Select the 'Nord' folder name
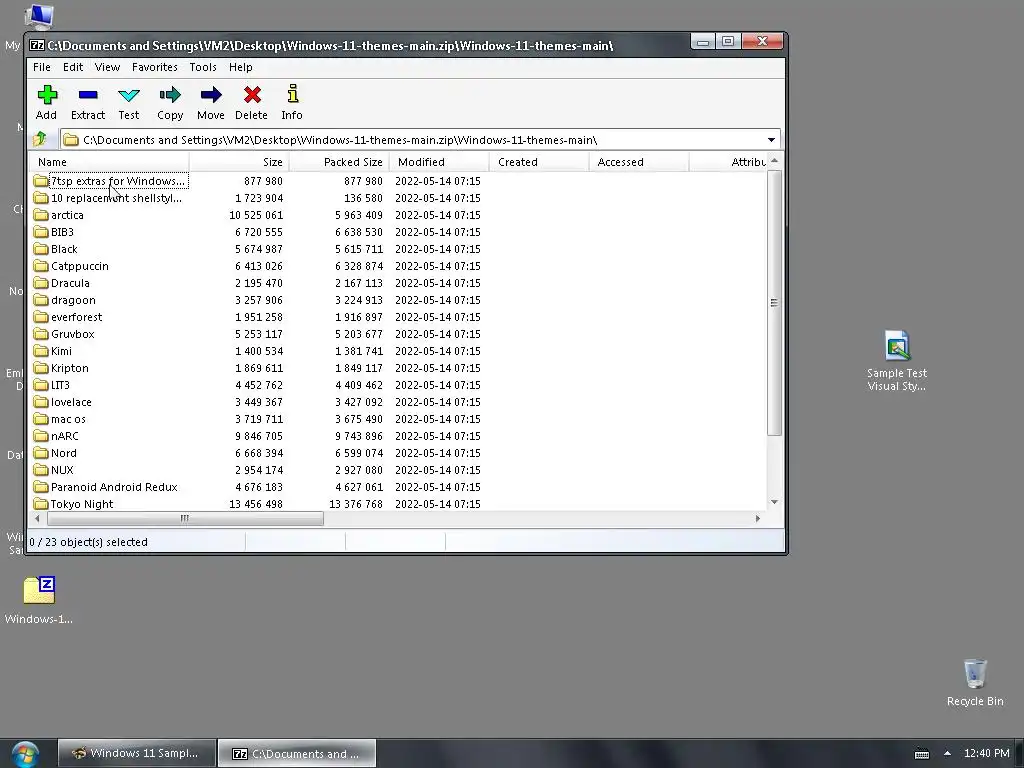The width and height of the screenshot is (1024, 768). 64,453
